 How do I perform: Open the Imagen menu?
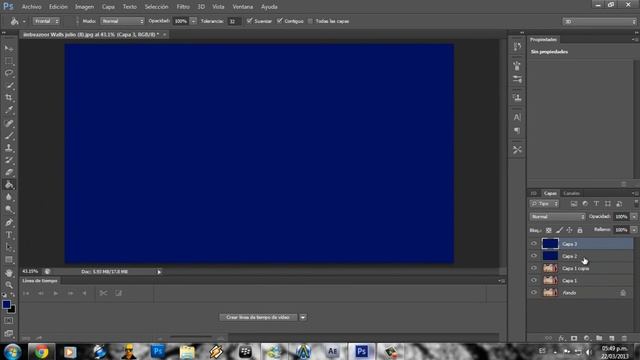(x=84, y=7)
